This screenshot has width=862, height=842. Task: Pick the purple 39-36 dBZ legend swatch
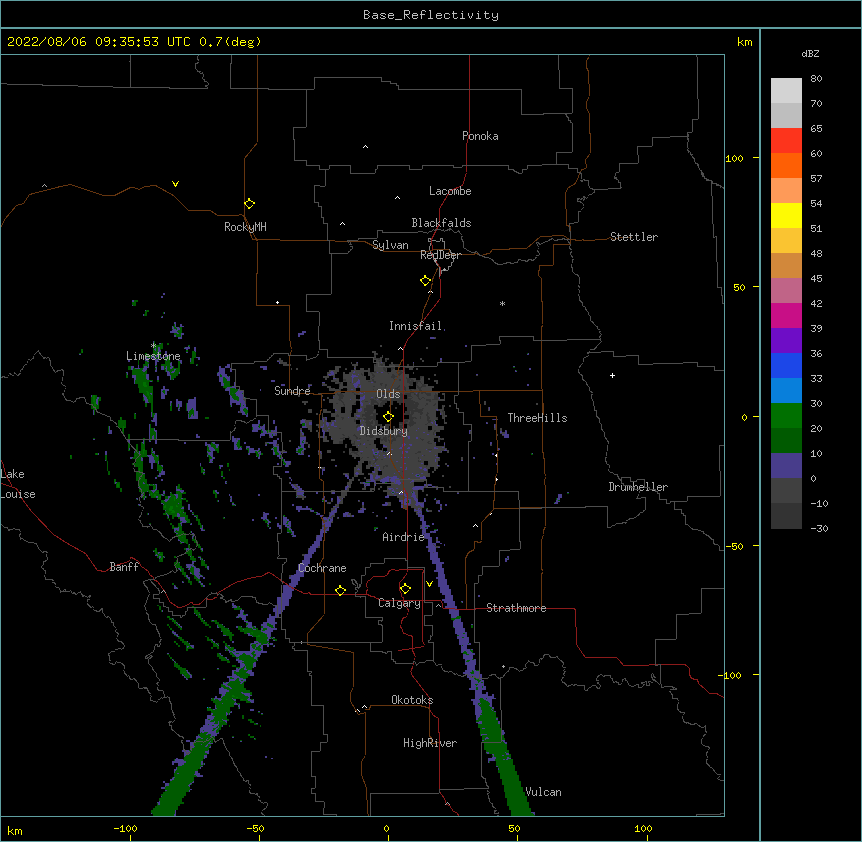click(x=786, y=341)
